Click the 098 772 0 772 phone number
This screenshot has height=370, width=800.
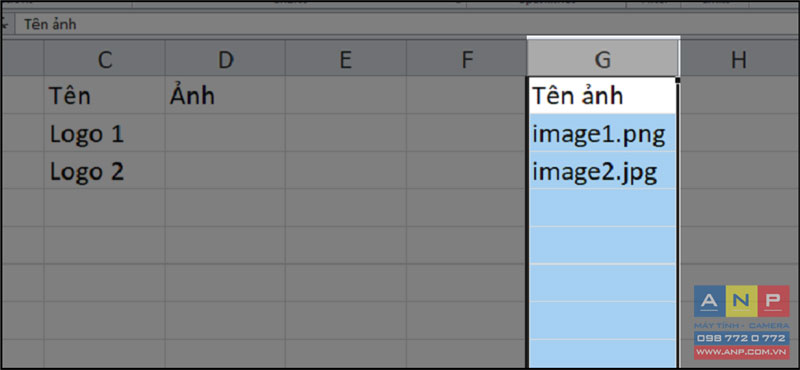pos(741,338)
